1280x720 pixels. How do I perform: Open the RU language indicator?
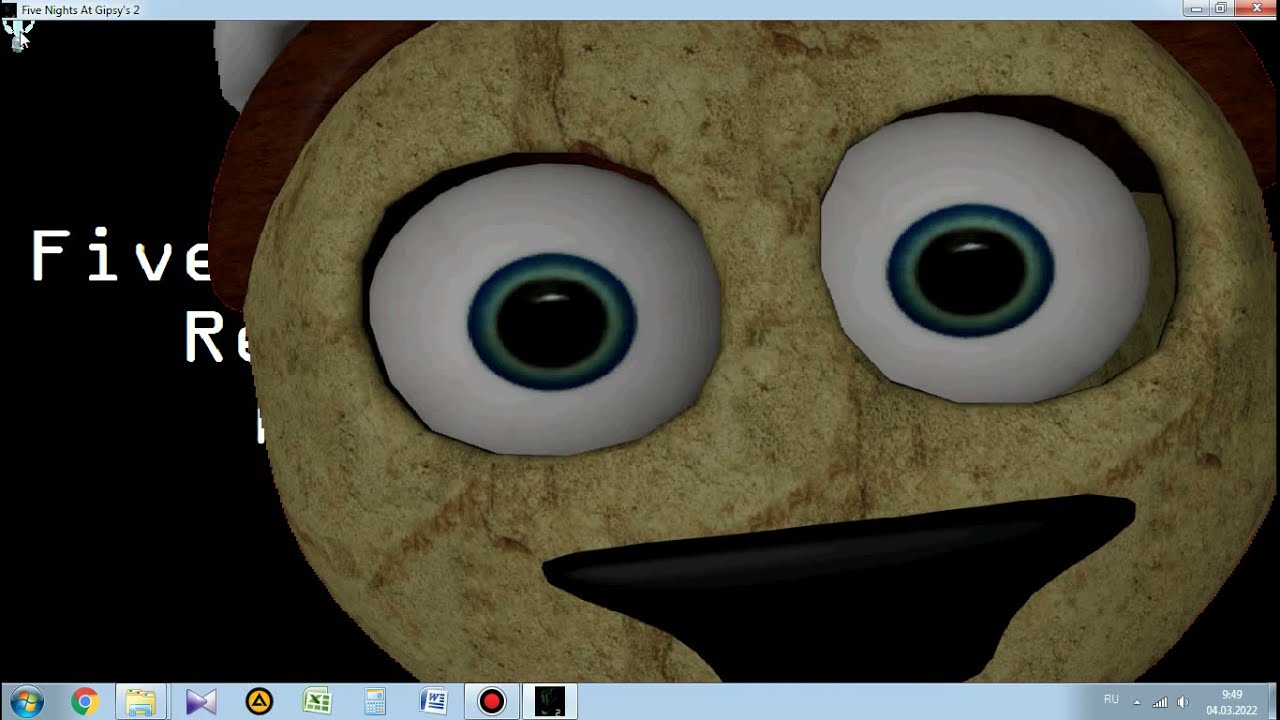(1111, 700)
